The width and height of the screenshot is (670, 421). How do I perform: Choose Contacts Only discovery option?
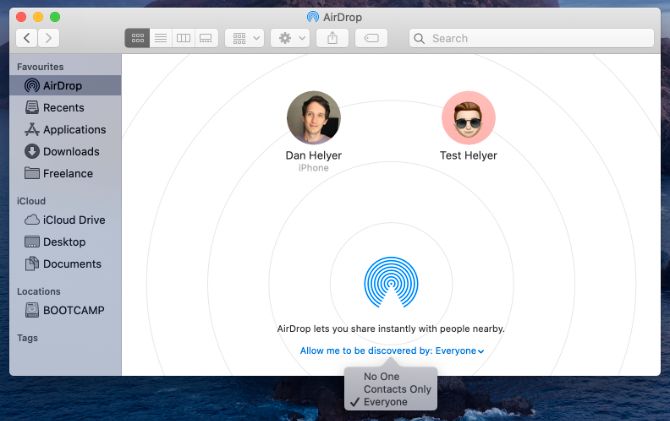(x=397, y=389)
